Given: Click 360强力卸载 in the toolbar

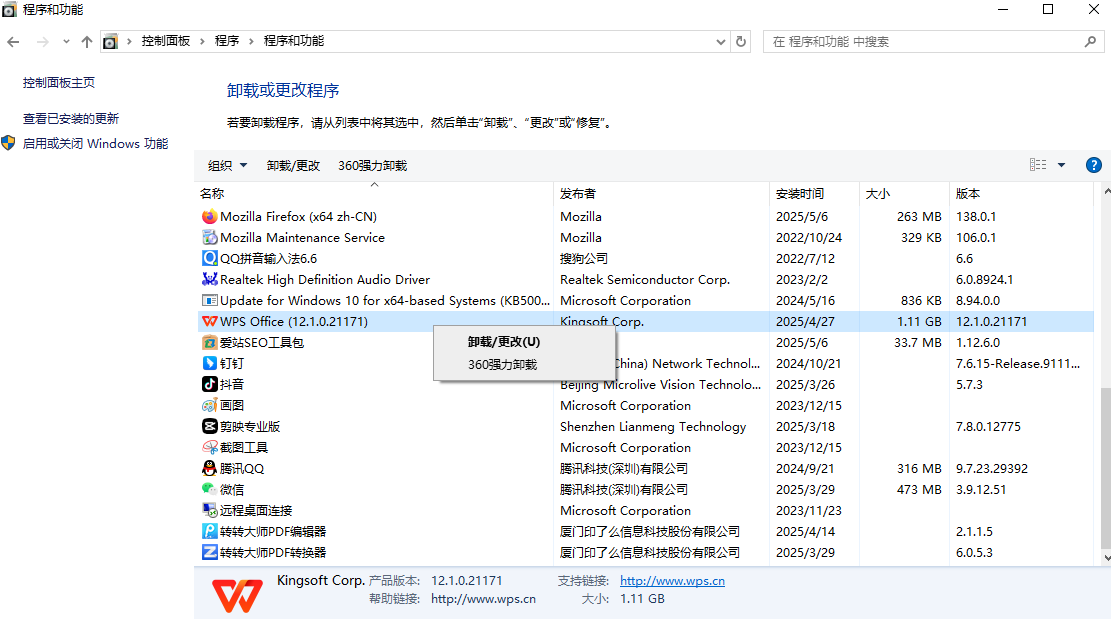Looking at the screenshot, I should [373, 166].
